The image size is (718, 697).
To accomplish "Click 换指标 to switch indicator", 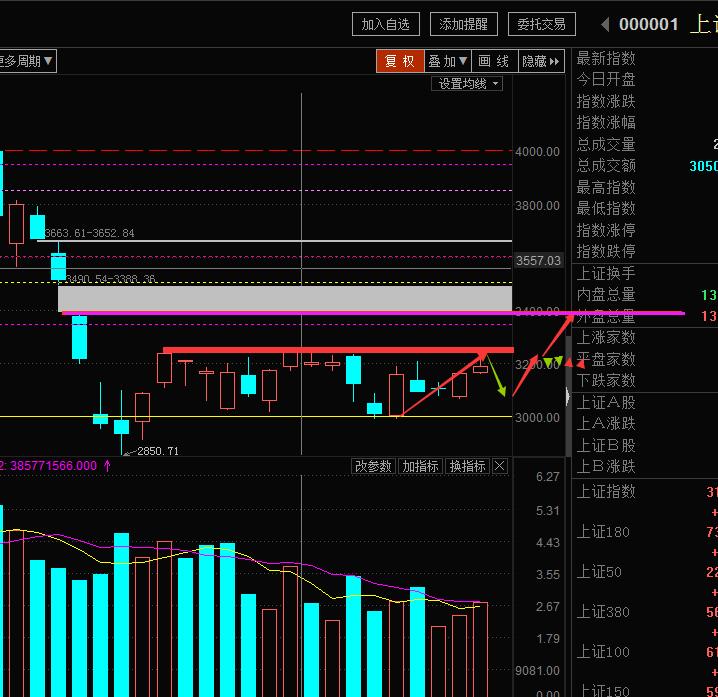I will coord(466,466).
